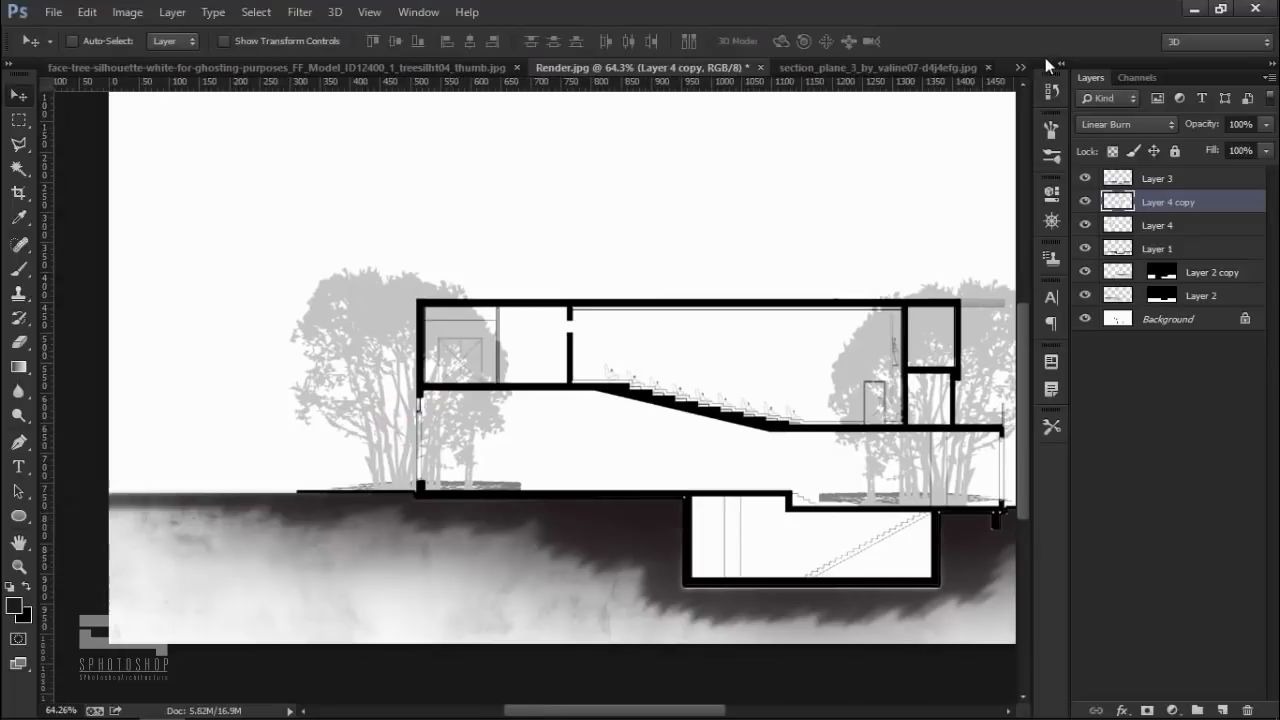Select the Hand tool
This screenshot has height=720, width=1280.
(x=19, y=542)
